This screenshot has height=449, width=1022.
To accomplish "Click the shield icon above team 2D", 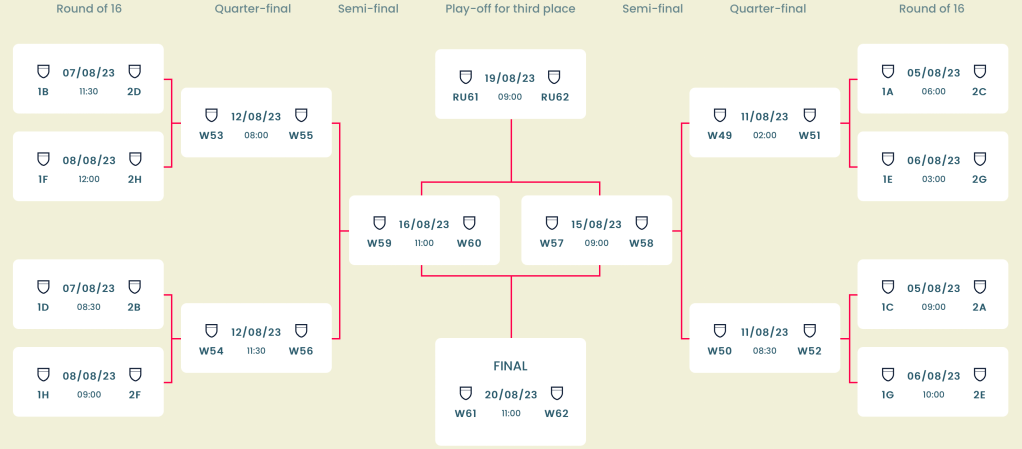I will (135, 71).
